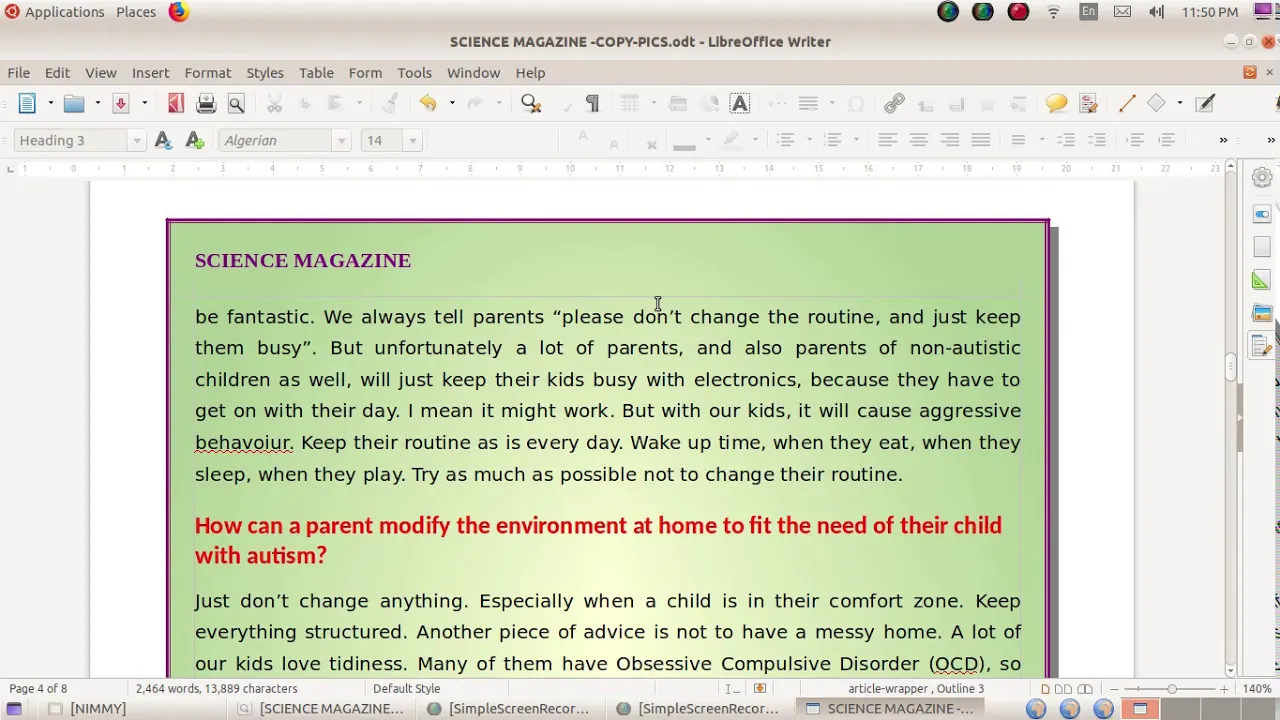Open the Tools menu
Viewport: 1280px width, 720px height.
[x=414, y=72]
